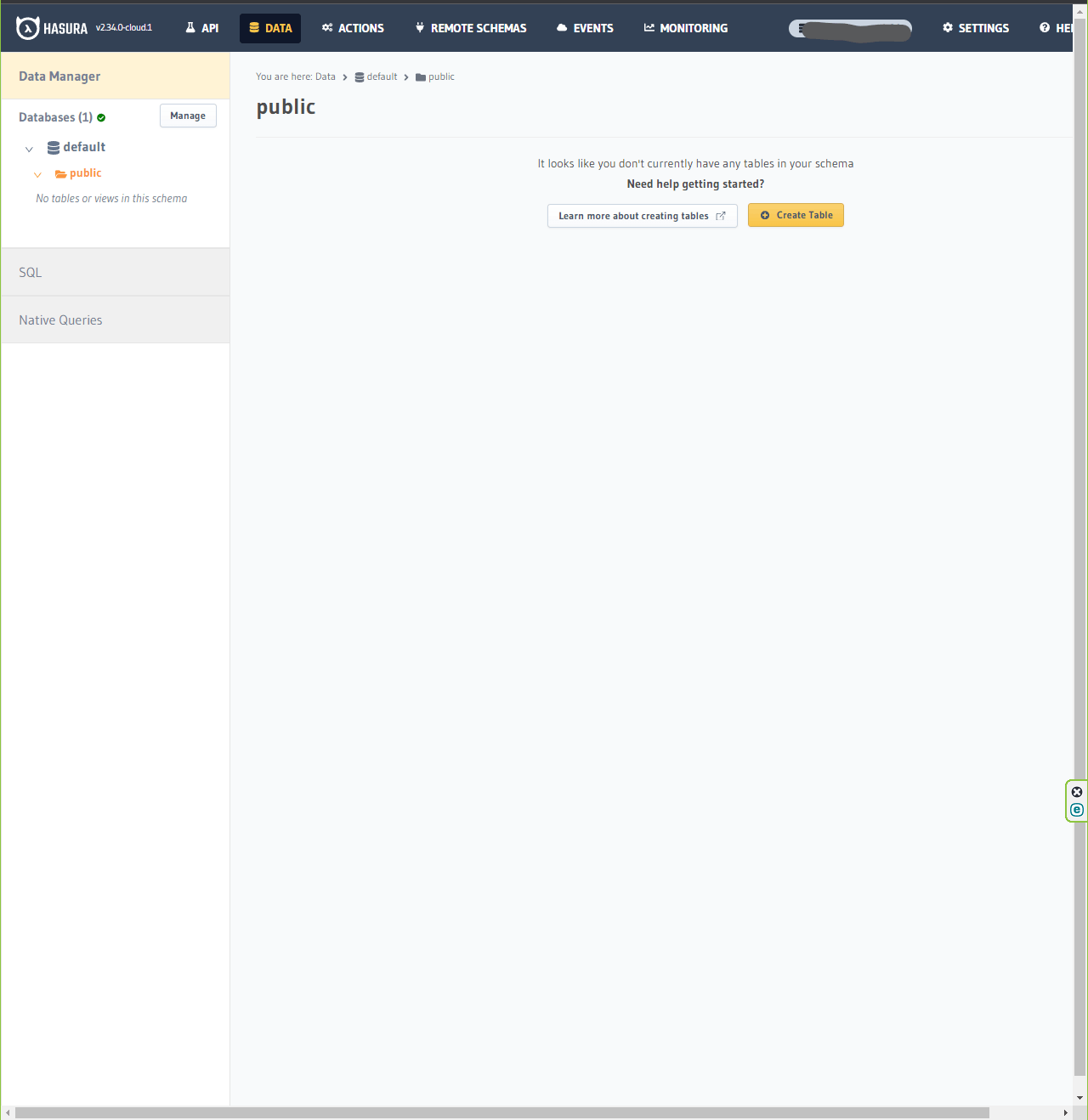Click the Manage databases button
This screenshot has height=1120, width=1088.
click(x=188, y=116)
